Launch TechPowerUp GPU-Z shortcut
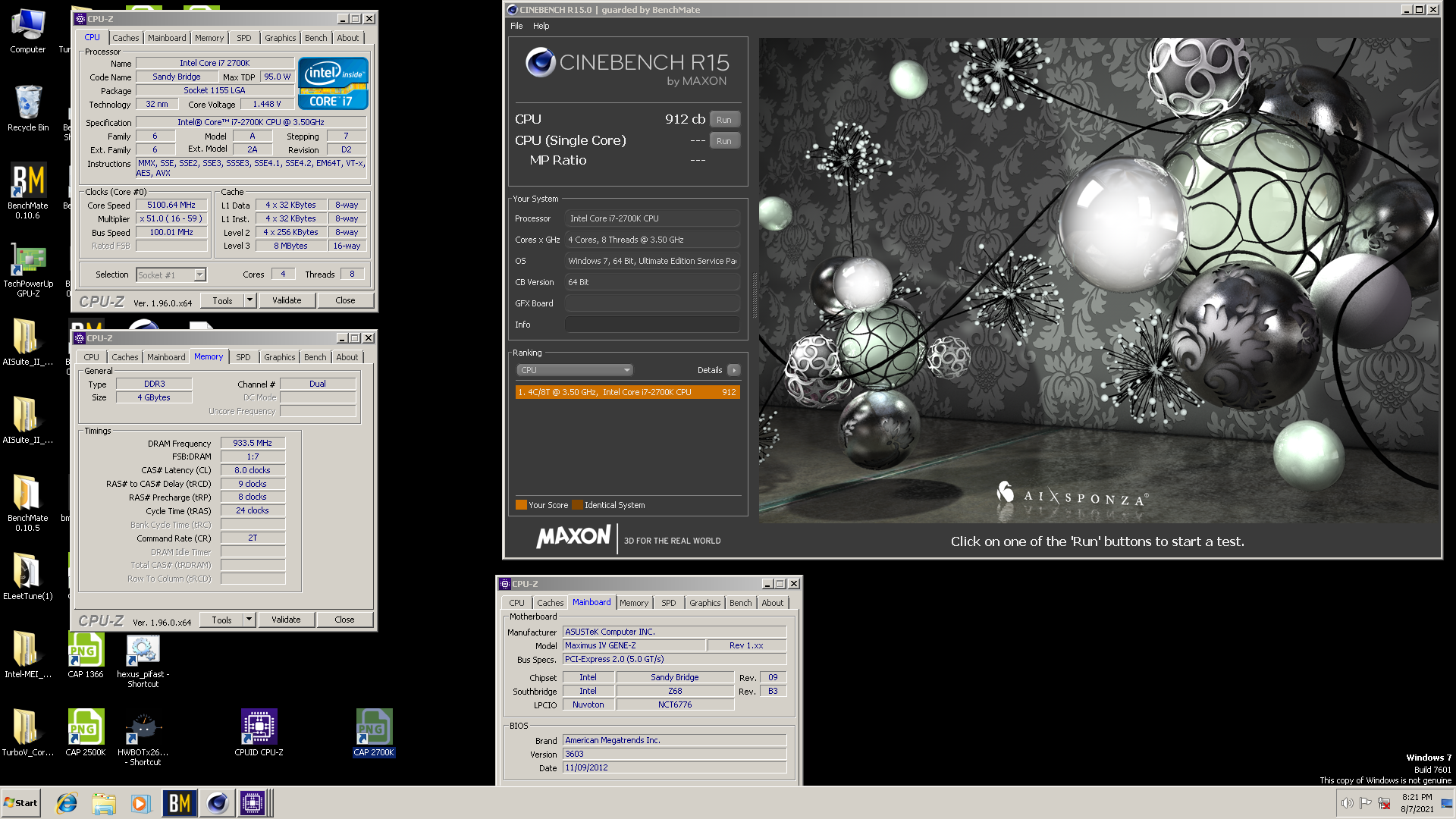The height and width of the screenshot is (819, 1456). pyautogui.click(x=28, y=269)
